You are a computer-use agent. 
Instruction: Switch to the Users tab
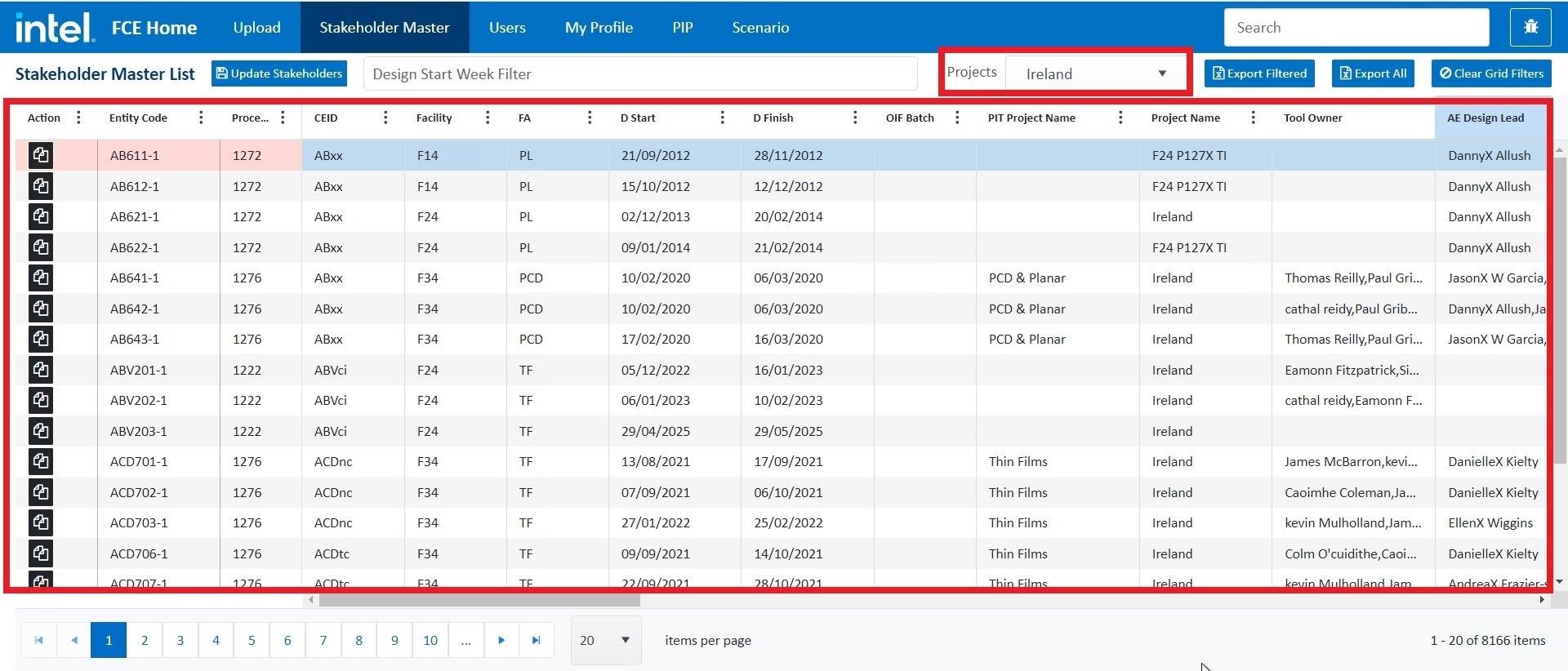pos(507,28)
